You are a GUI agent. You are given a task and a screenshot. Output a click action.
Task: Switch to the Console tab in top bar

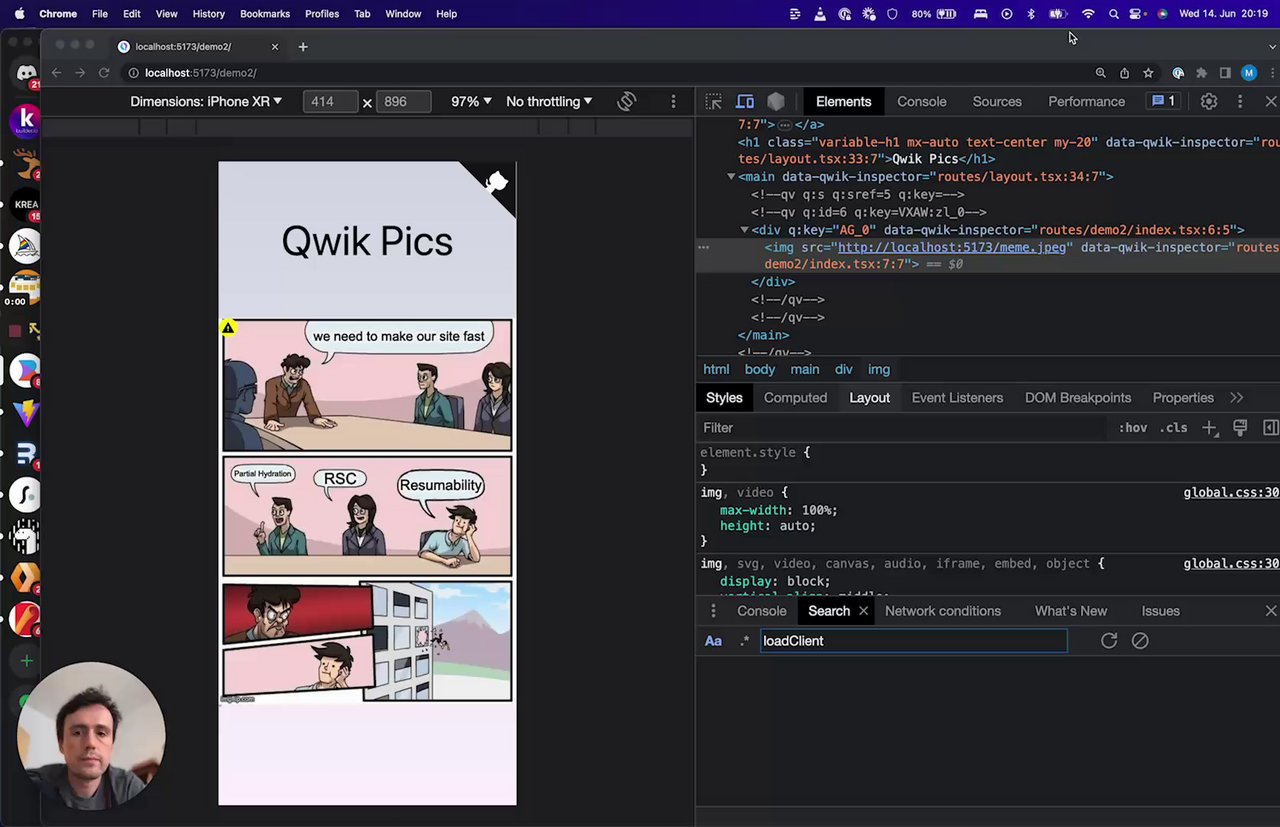[921, 102]
